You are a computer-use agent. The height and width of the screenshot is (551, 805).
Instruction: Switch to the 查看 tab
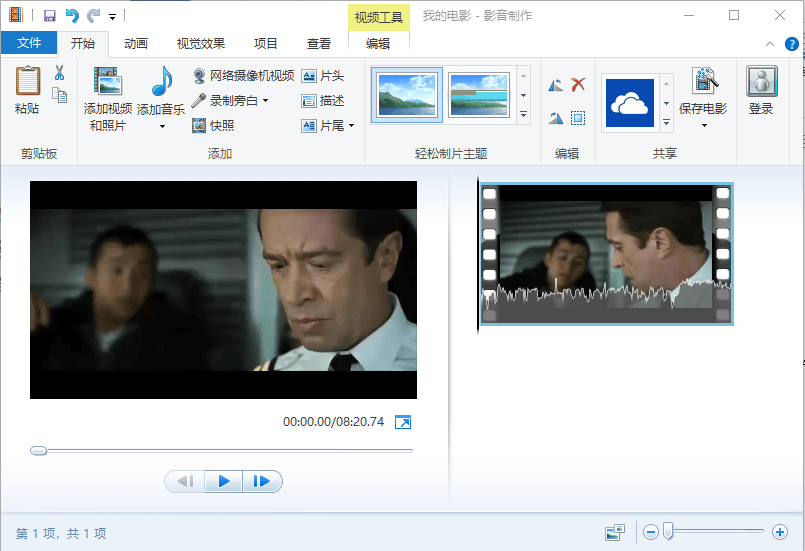(x=319, y=44)
